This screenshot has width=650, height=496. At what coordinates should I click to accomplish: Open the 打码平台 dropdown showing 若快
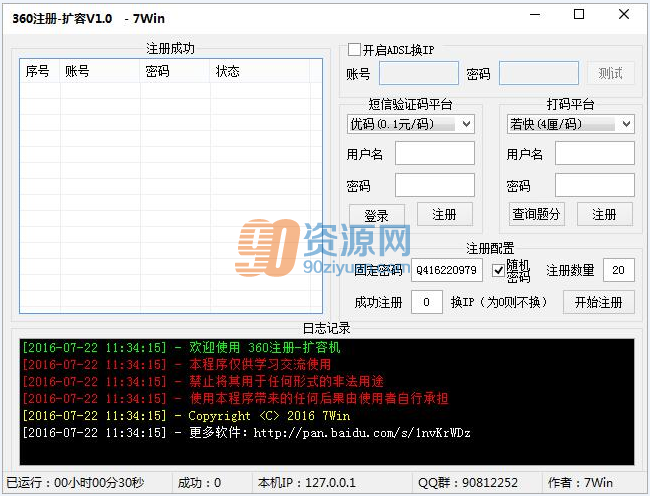click(x=570, y=124)
